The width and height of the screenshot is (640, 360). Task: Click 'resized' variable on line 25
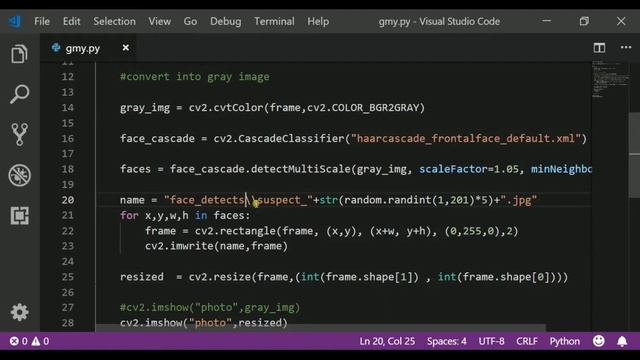click(142, 277)
